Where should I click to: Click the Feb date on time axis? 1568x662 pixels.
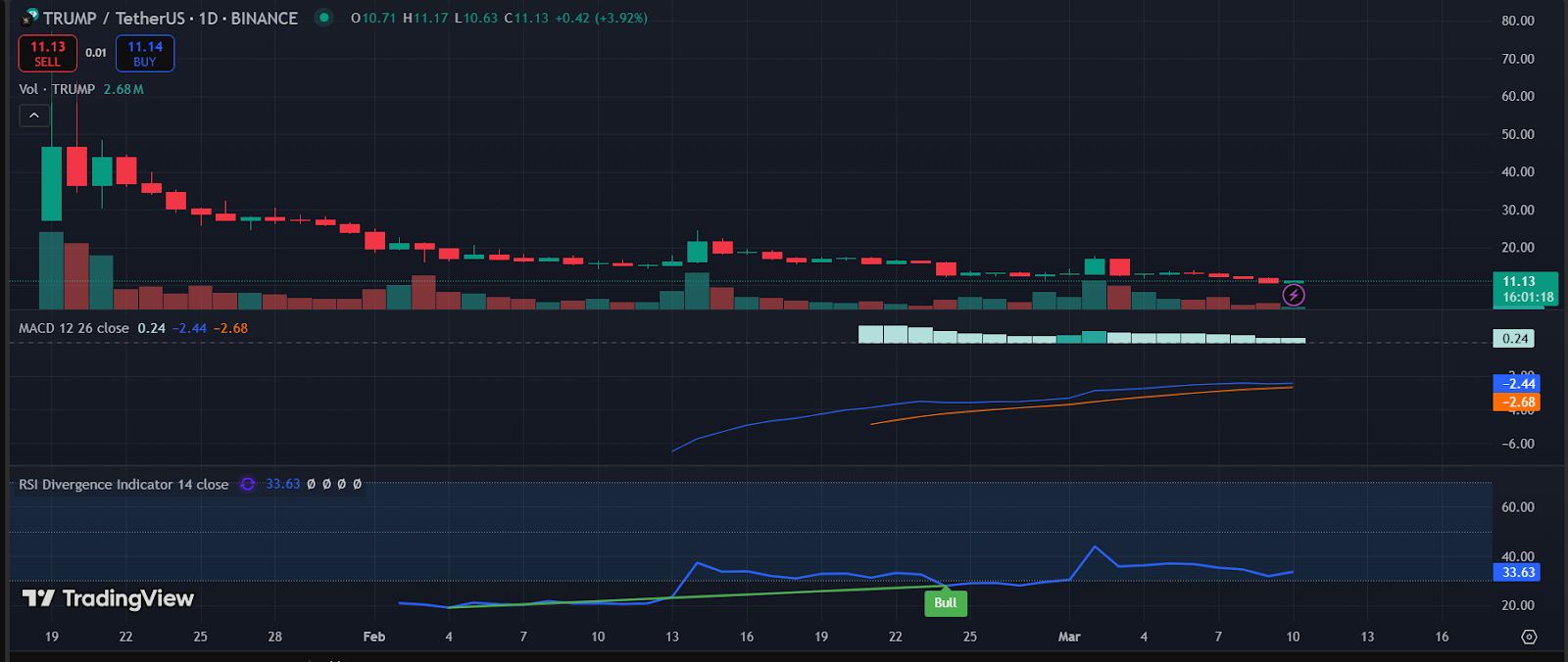pos(374,637)
